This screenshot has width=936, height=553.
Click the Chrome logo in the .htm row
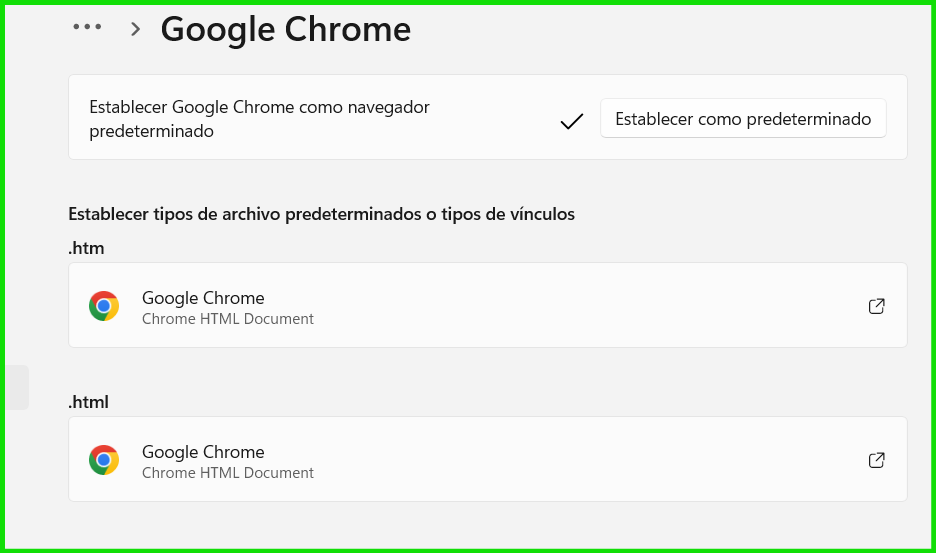click(x=104, y=306)
